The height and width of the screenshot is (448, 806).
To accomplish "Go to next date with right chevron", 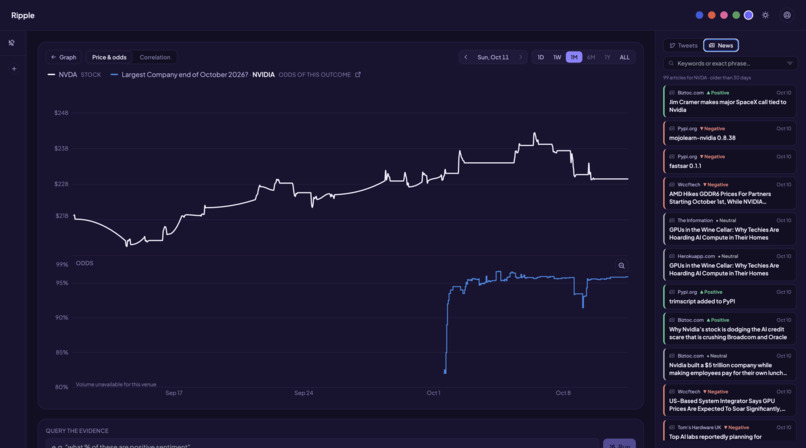I will (520, 57).
